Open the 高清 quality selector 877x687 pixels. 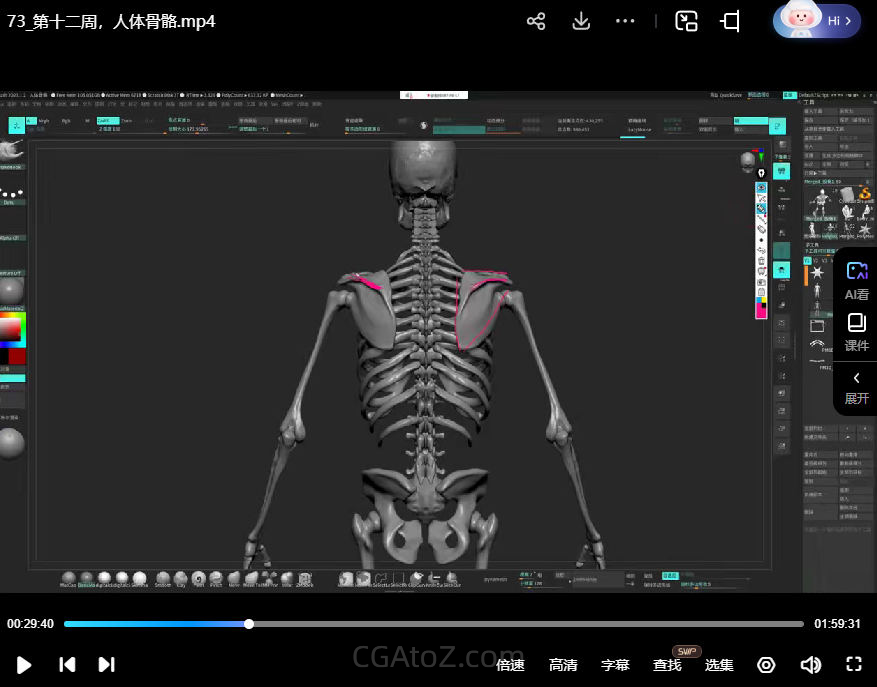563,665
